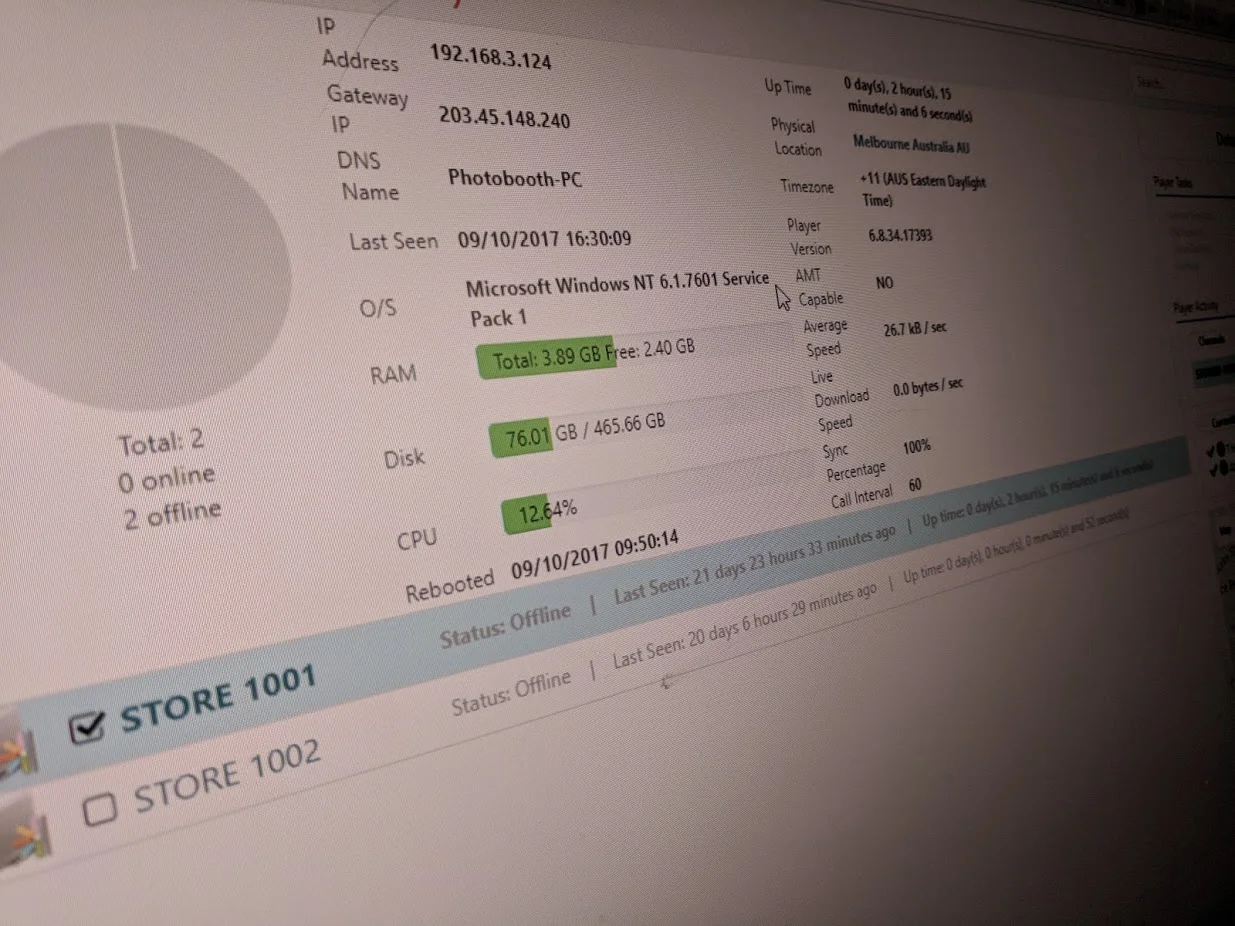The width and height of the screenshot is (1235, 926).
Task: Click the Last Seen value 09/10/2017 16:30:09
Action: click(544, 239)
